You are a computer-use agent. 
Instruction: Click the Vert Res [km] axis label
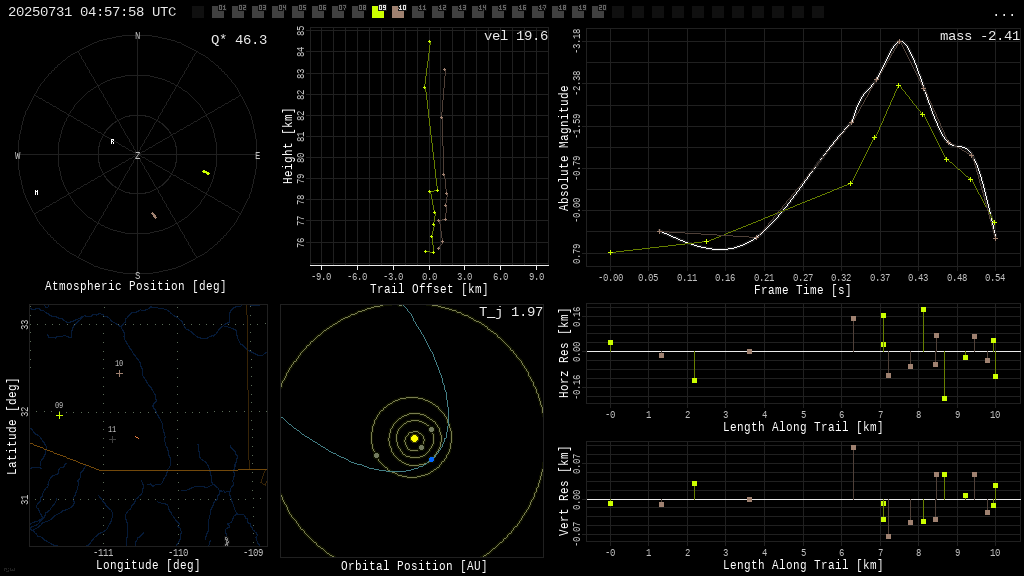(564, 492)
